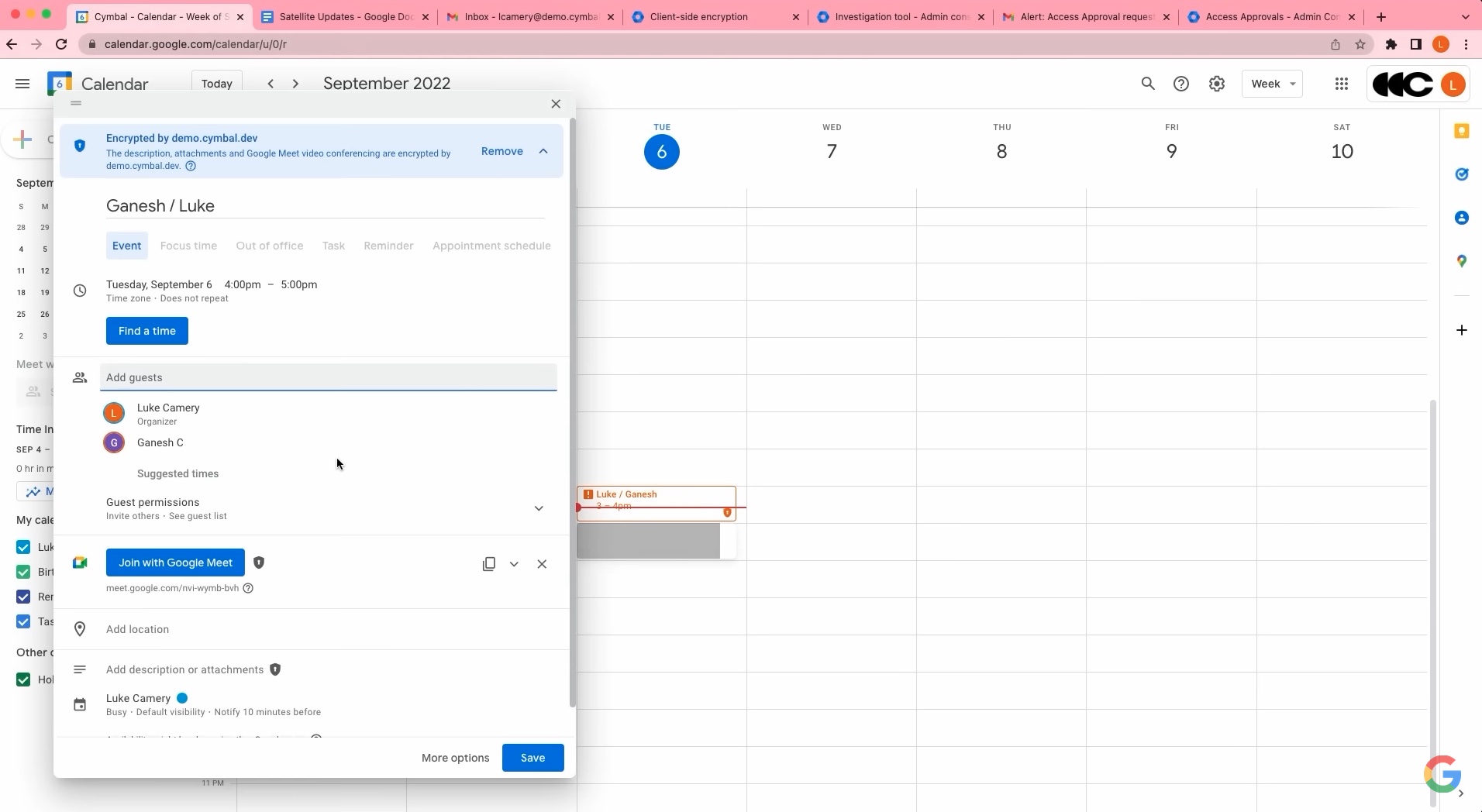Save the Ganesh / Luke event

pyautogui.click(x=532, y=758)
